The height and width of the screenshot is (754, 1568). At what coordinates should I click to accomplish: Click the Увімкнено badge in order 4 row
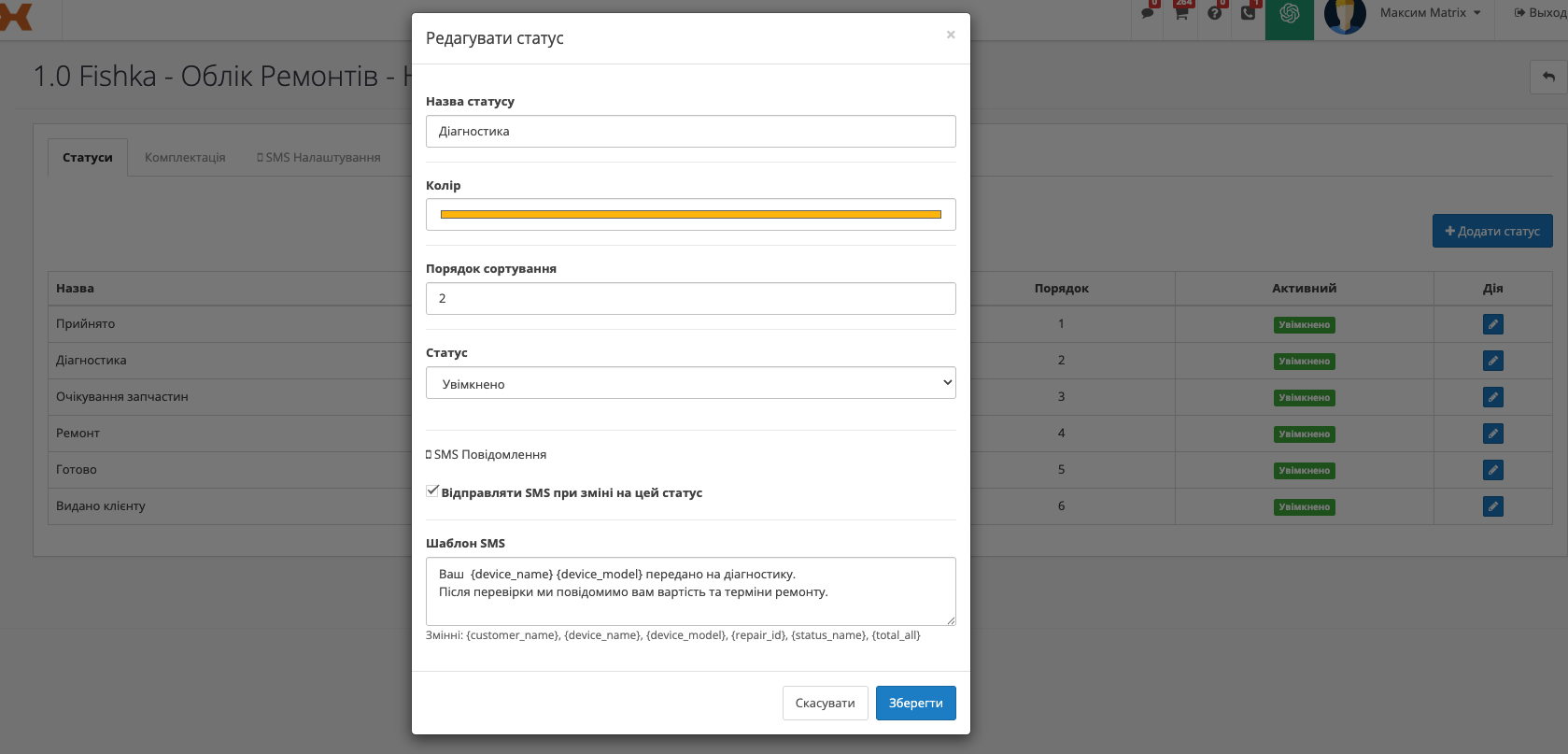pos(1305,434)
